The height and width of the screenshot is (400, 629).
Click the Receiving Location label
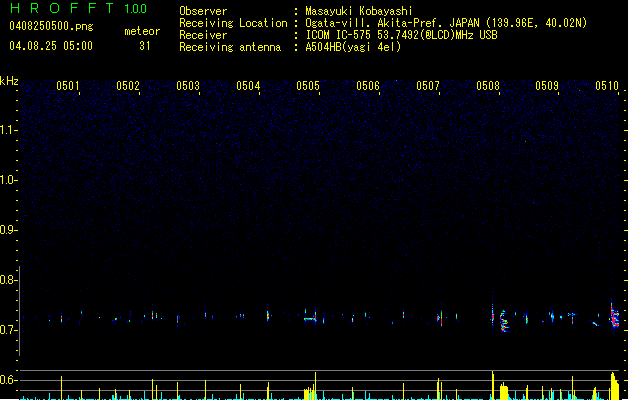click(x=233, y=23)
